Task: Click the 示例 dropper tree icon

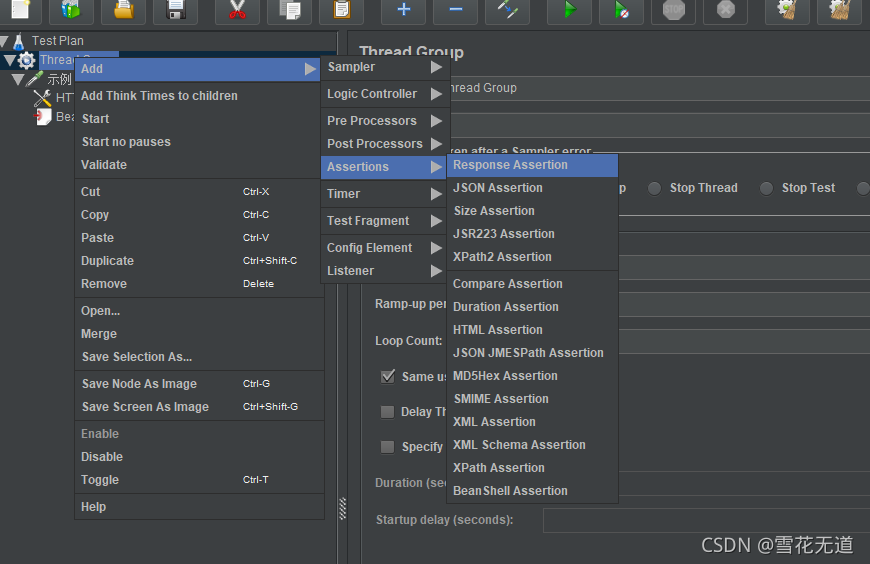Action: click(34, 79)
